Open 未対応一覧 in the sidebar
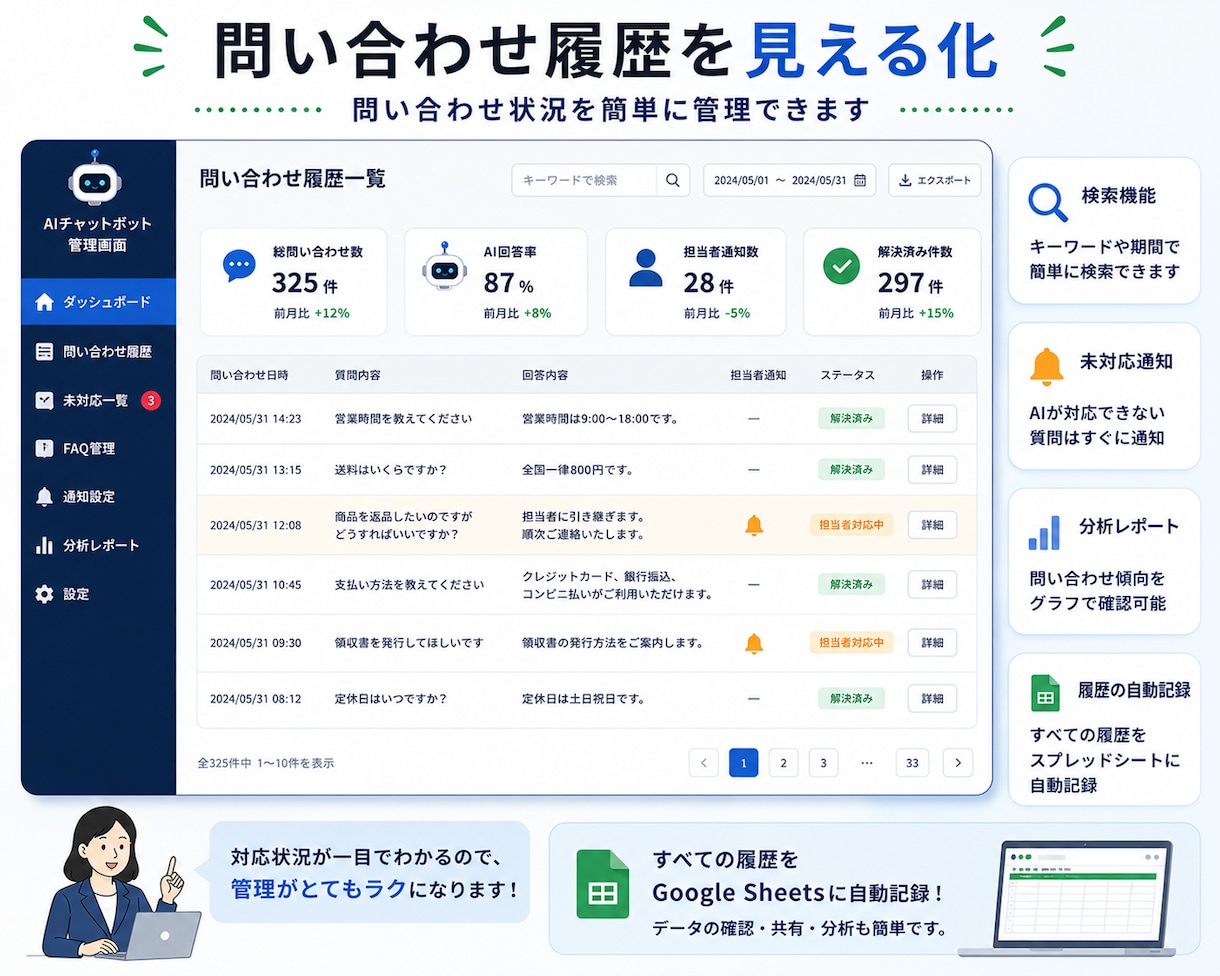The height and width of the screenshot is (976, 1220). (x=98, y=400)
